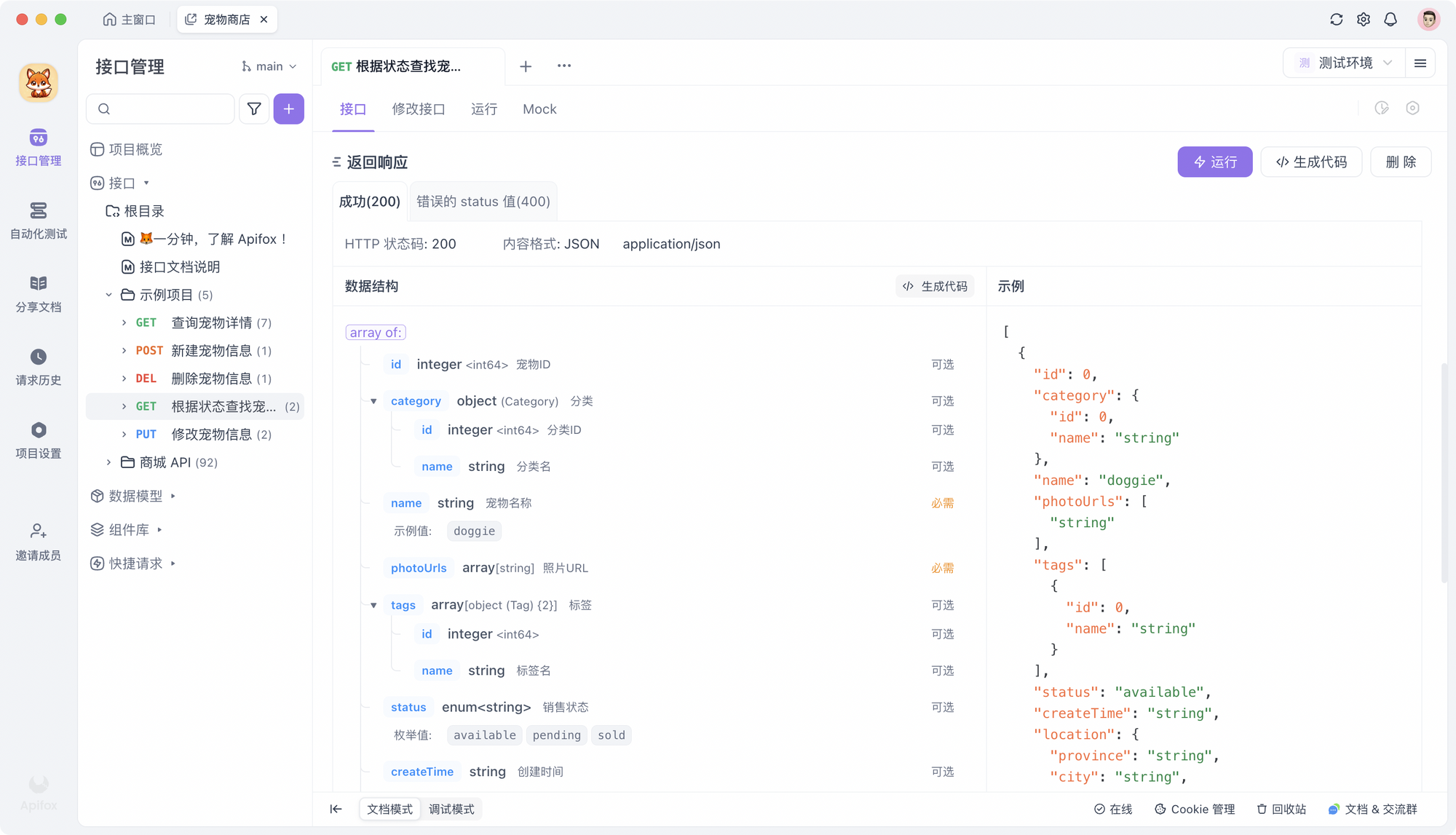Click 生成代码 in 数据结构 header

pos(935,287)
